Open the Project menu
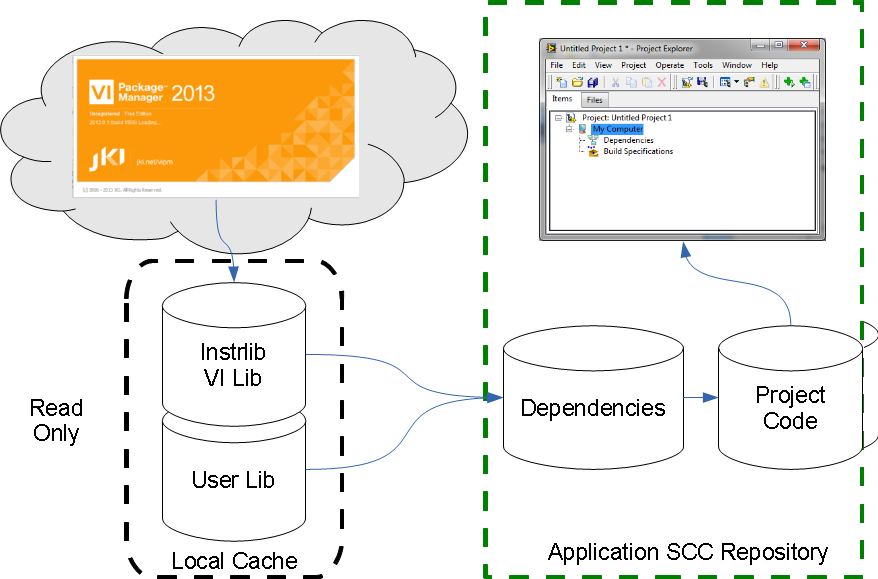The image size is (878, 579). (x=633, y=65)
